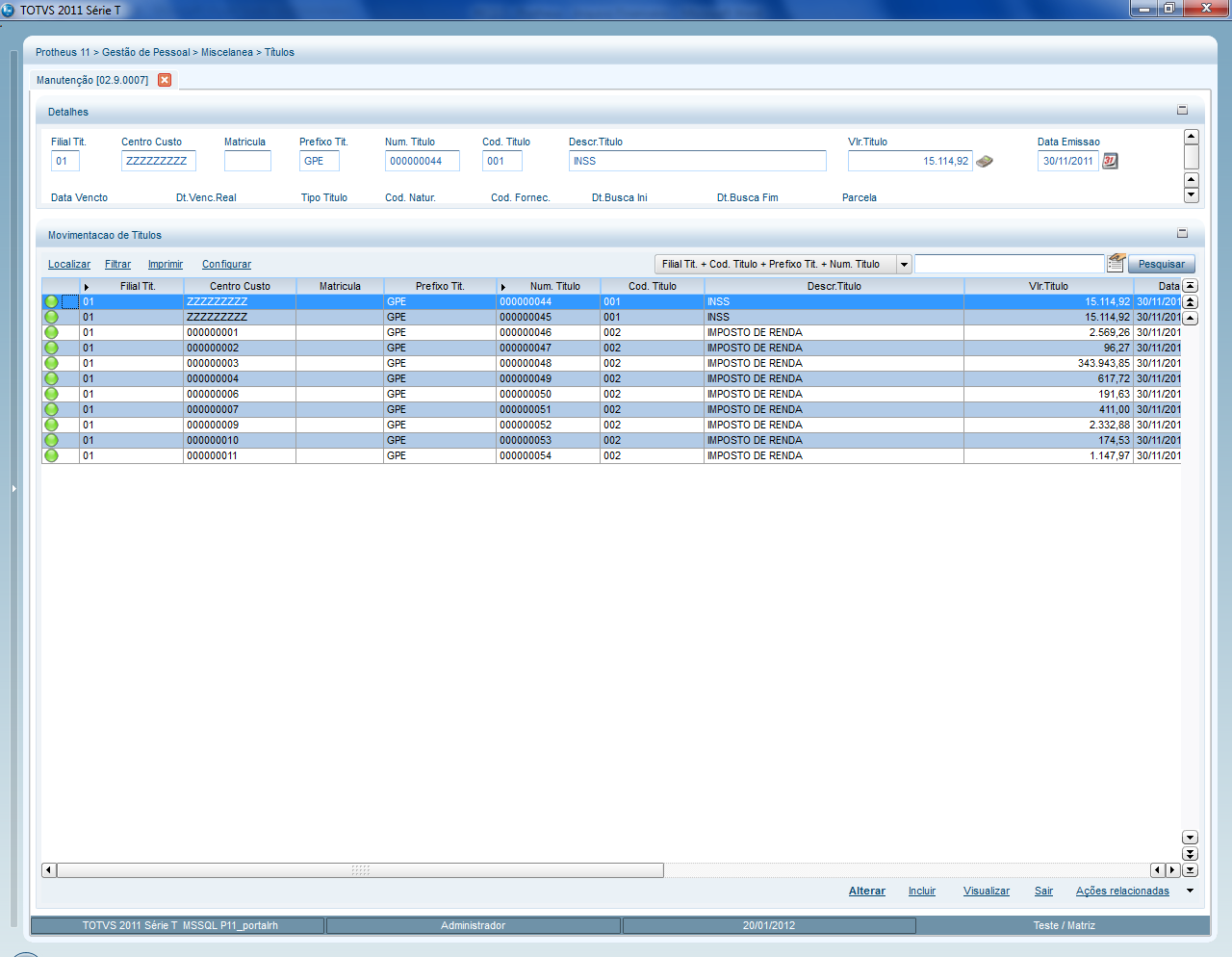Click green status icon of row 000000045
This screenshot has height=957, width=1232.
tap(51, 318)
